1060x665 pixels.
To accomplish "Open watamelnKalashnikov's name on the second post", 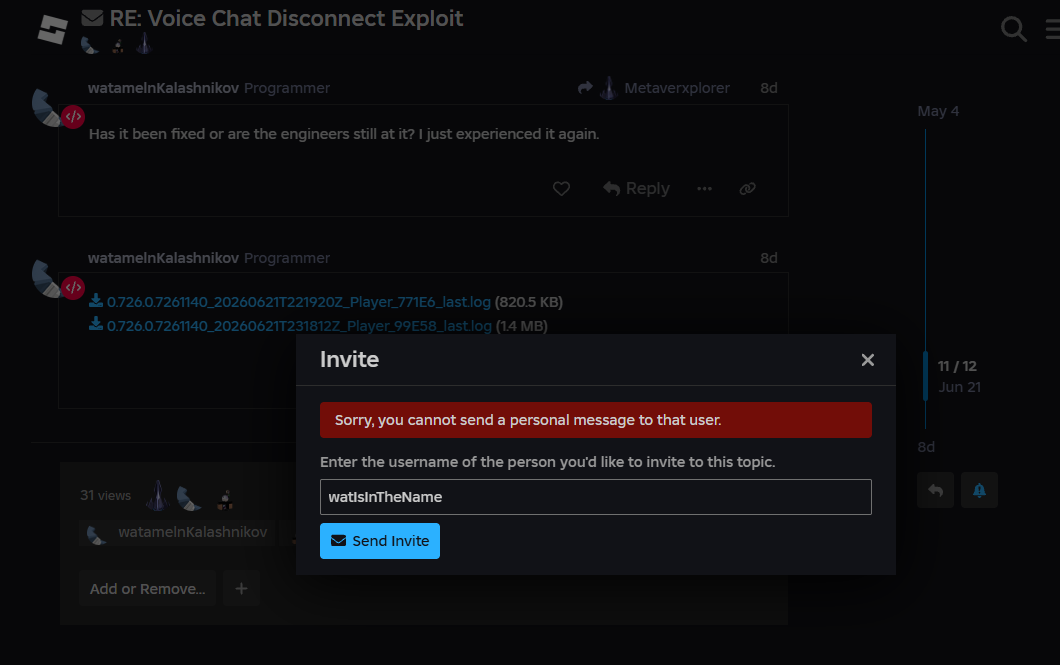I will click(163, 258).
